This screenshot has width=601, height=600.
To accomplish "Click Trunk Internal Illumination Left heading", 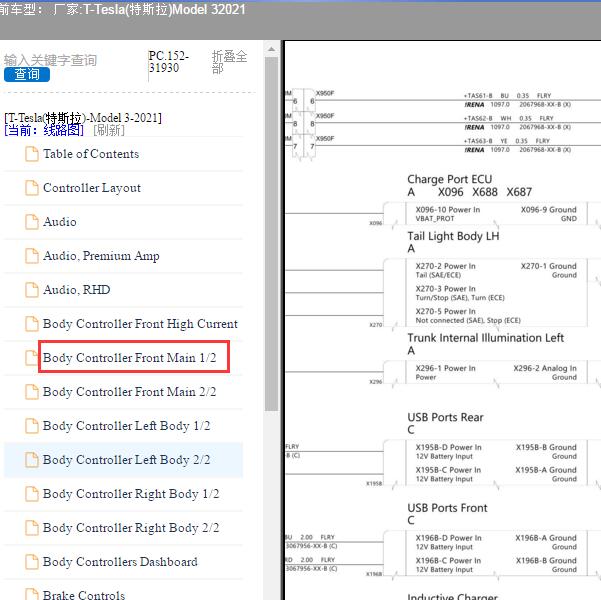I will tap(485, 338).
